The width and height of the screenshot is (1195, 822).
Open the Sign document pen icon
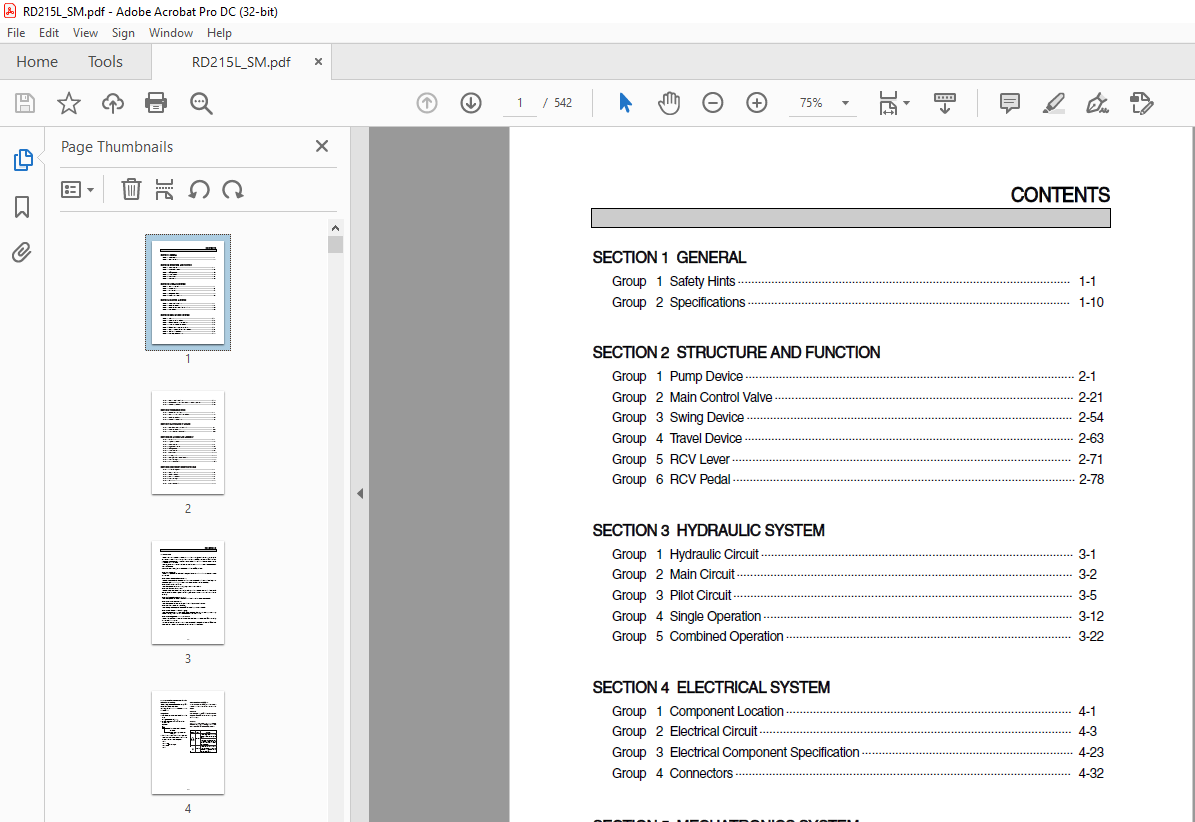pyautogui.click(x=1097, y=103)
